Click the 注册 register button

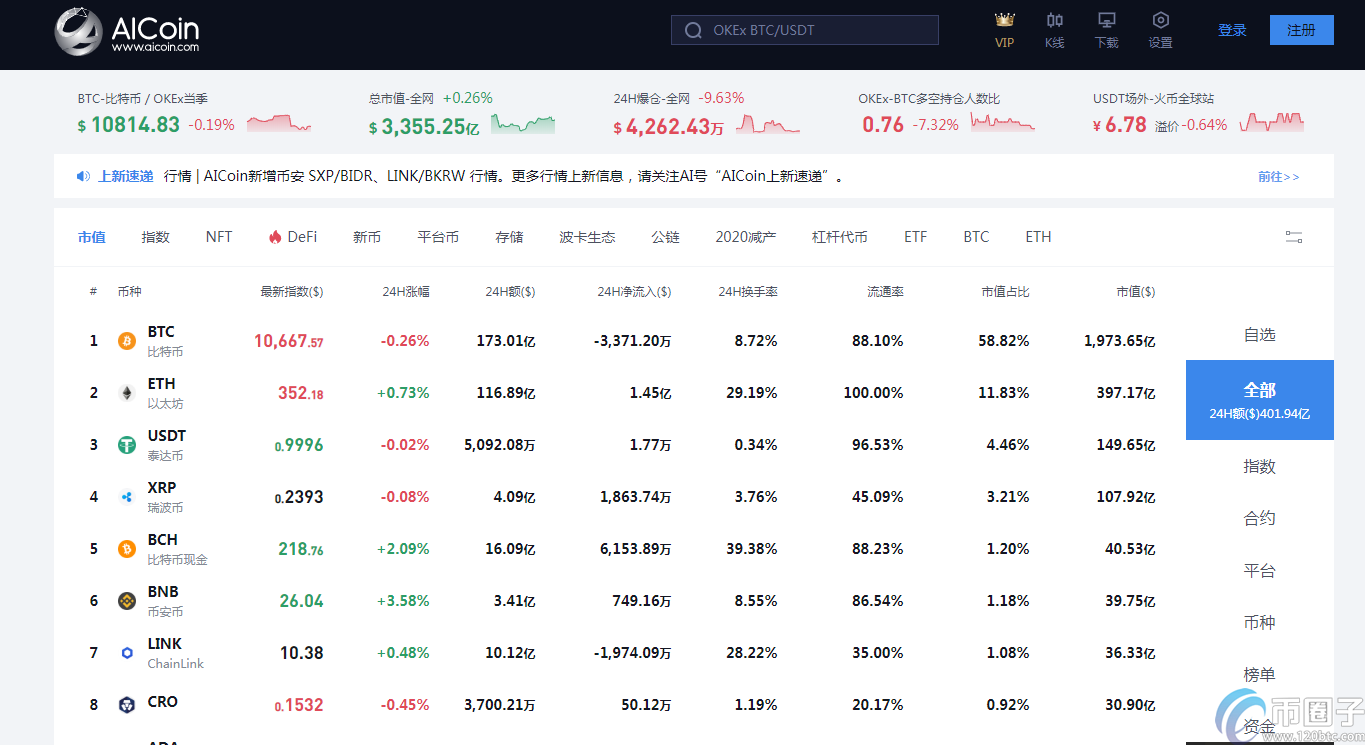coord(1302,30)
